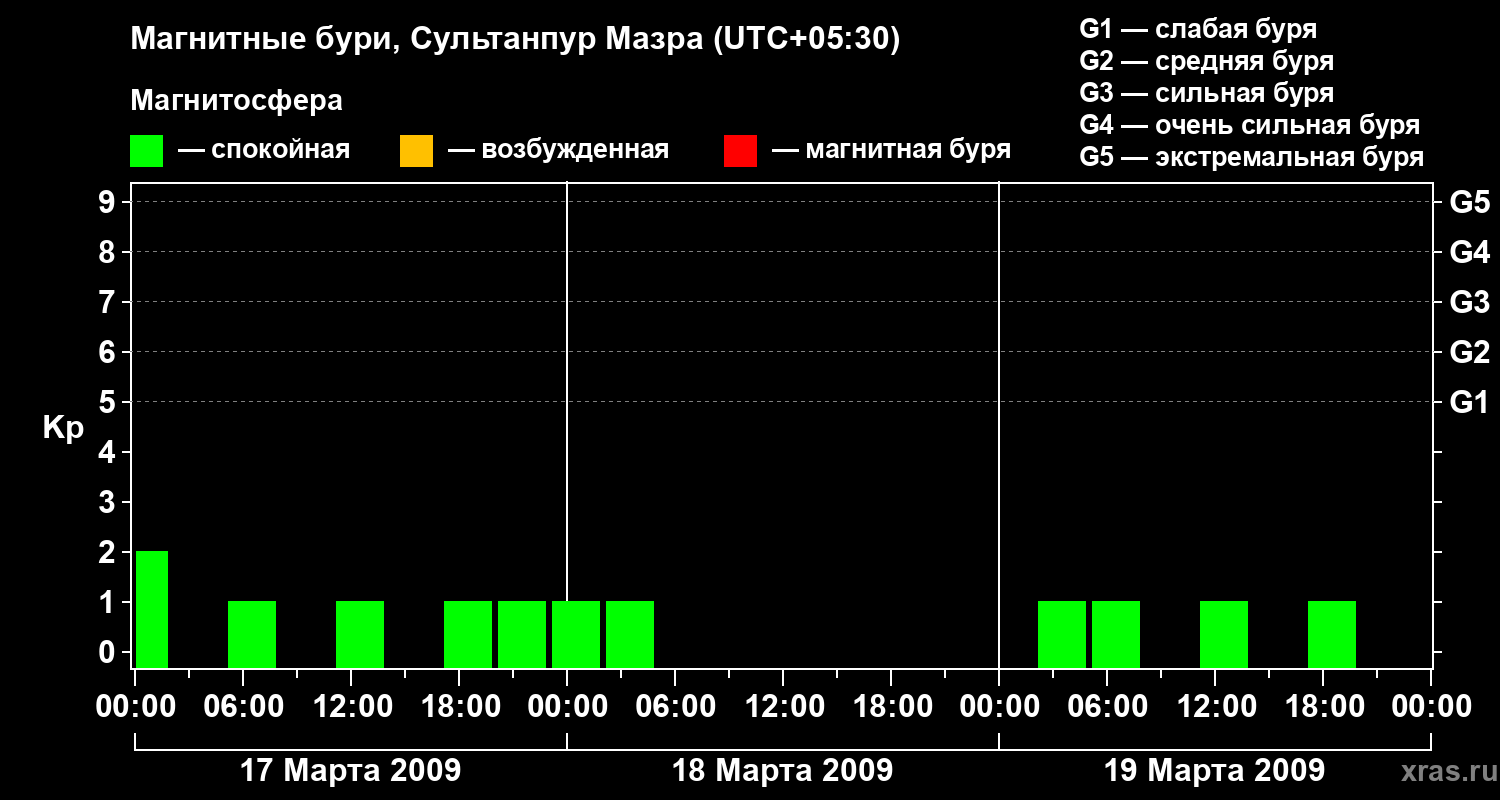Image resolution: width=1500 pixels, height=800 pixels.
Task: Click the '19 Марта 2009' date label
Action: point(1214,771)
